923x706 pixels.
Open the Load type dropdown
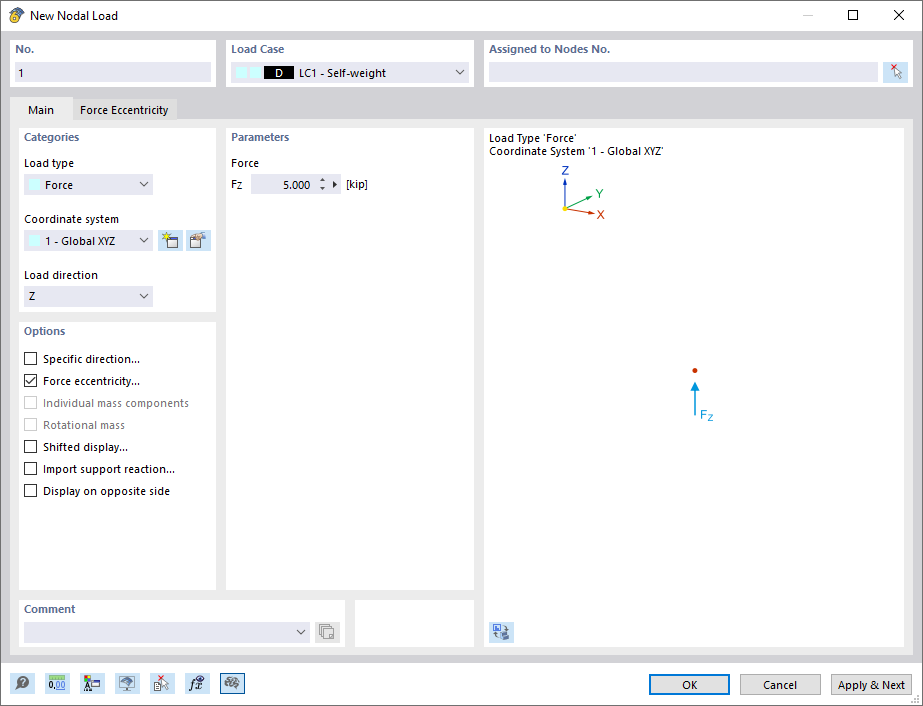click(143, 184)
